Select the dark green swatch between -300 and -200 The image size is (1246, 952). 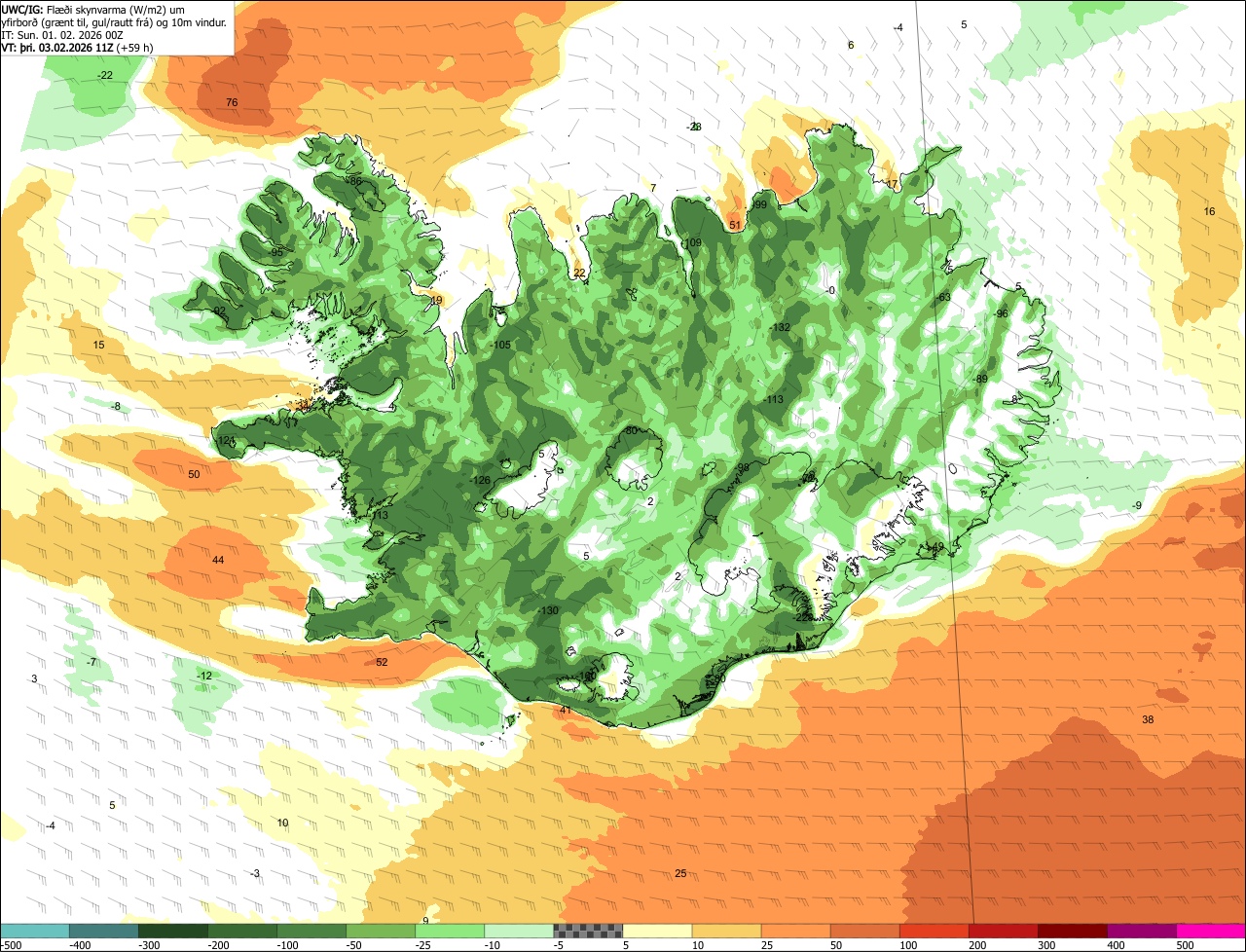tap(173, 931)
